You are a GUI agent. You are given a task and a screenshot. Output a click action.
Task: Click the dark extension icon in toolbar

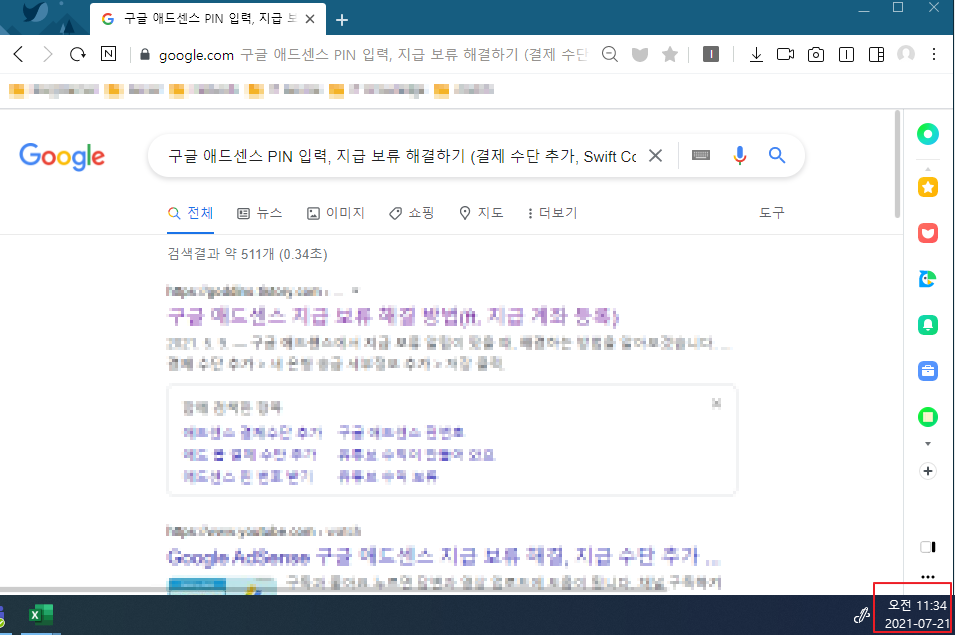coord(711,54)
